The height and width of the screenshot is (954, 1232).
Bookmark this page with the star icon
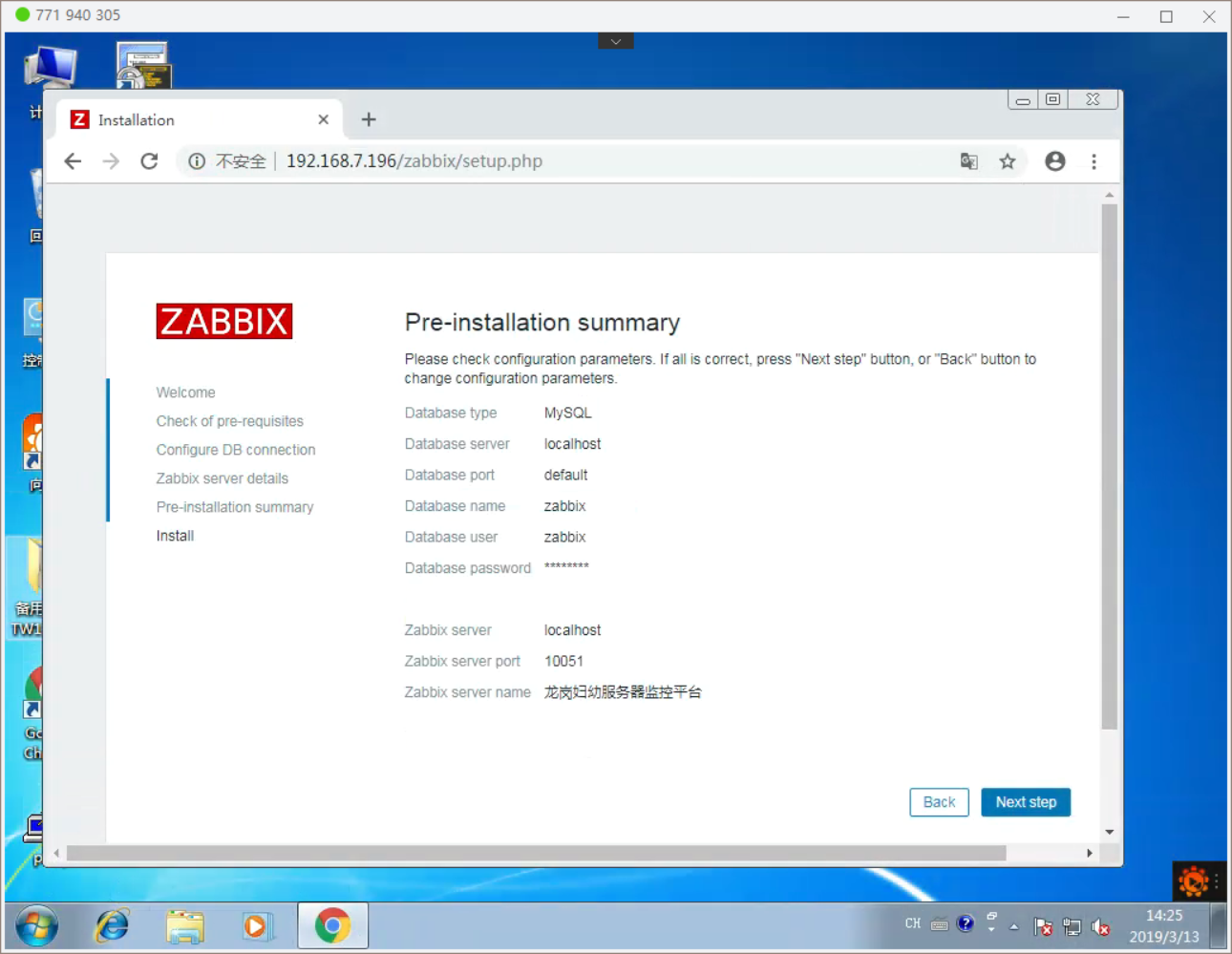(x=1008, y=161)
